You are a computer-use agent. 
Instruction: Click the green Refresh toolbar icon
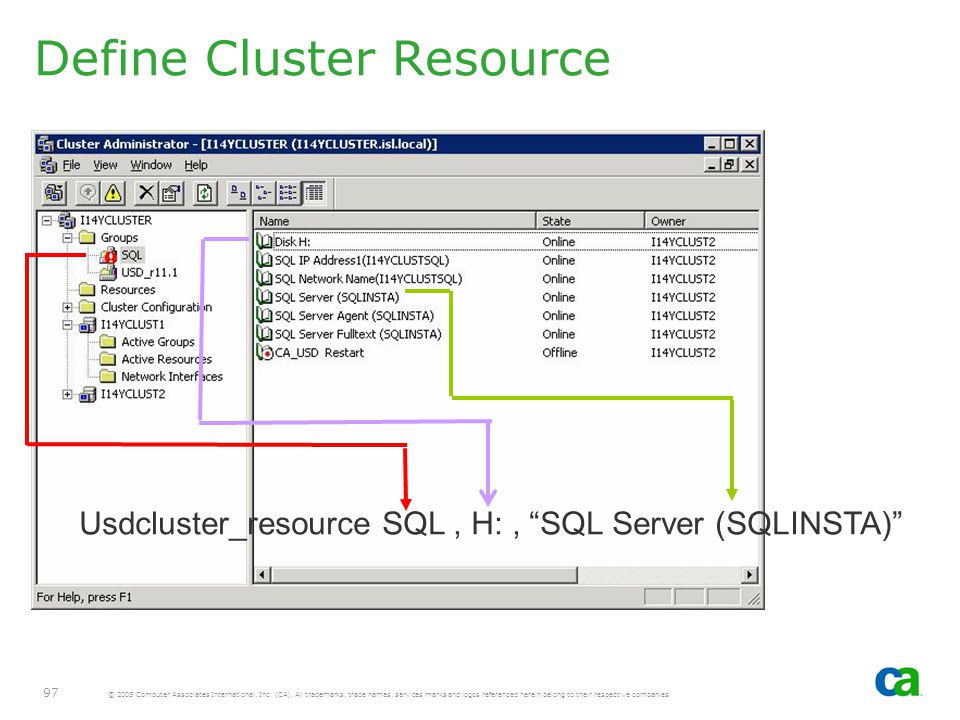[204, 193]
